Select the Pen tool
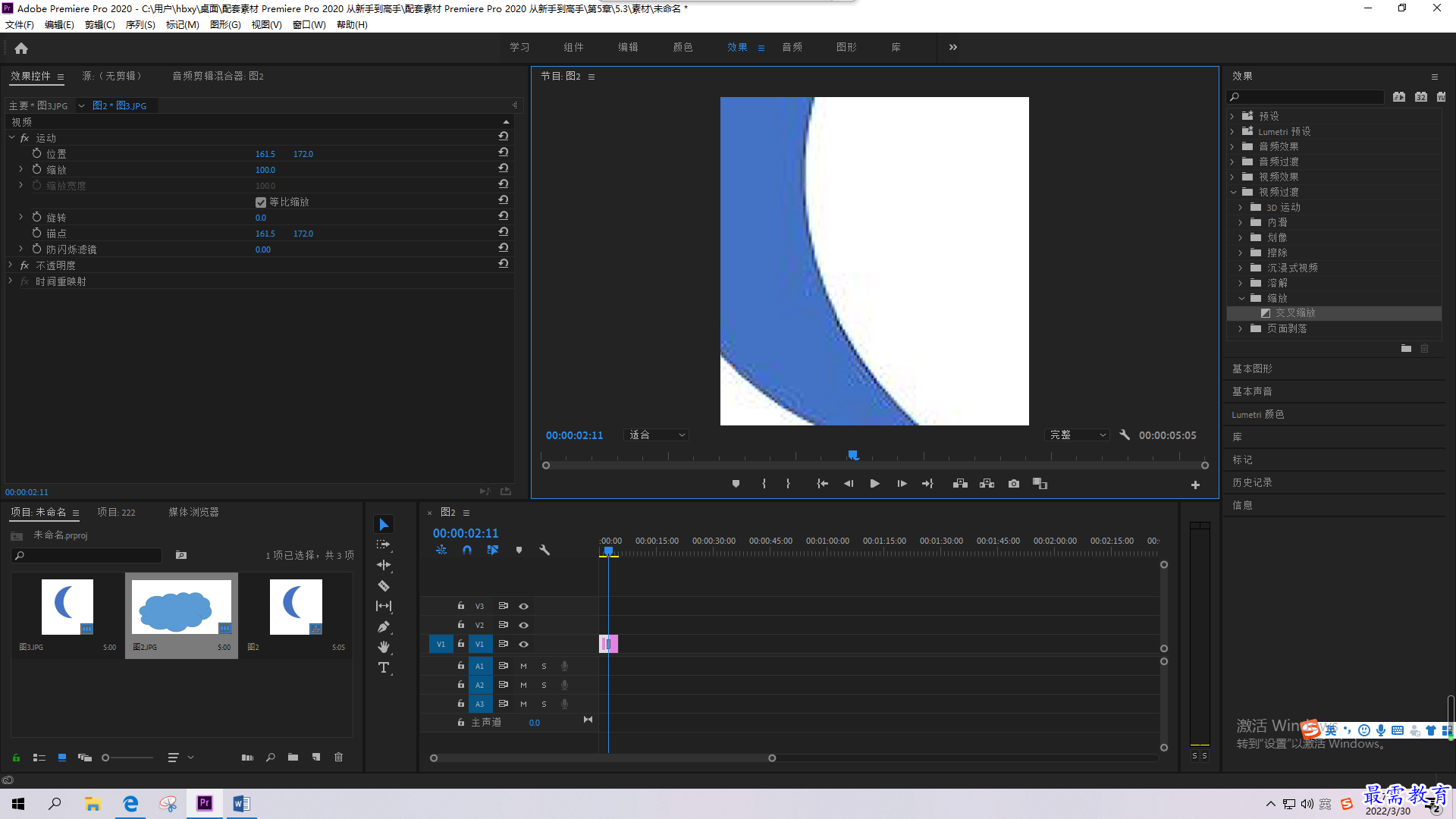 click(384, 626)
